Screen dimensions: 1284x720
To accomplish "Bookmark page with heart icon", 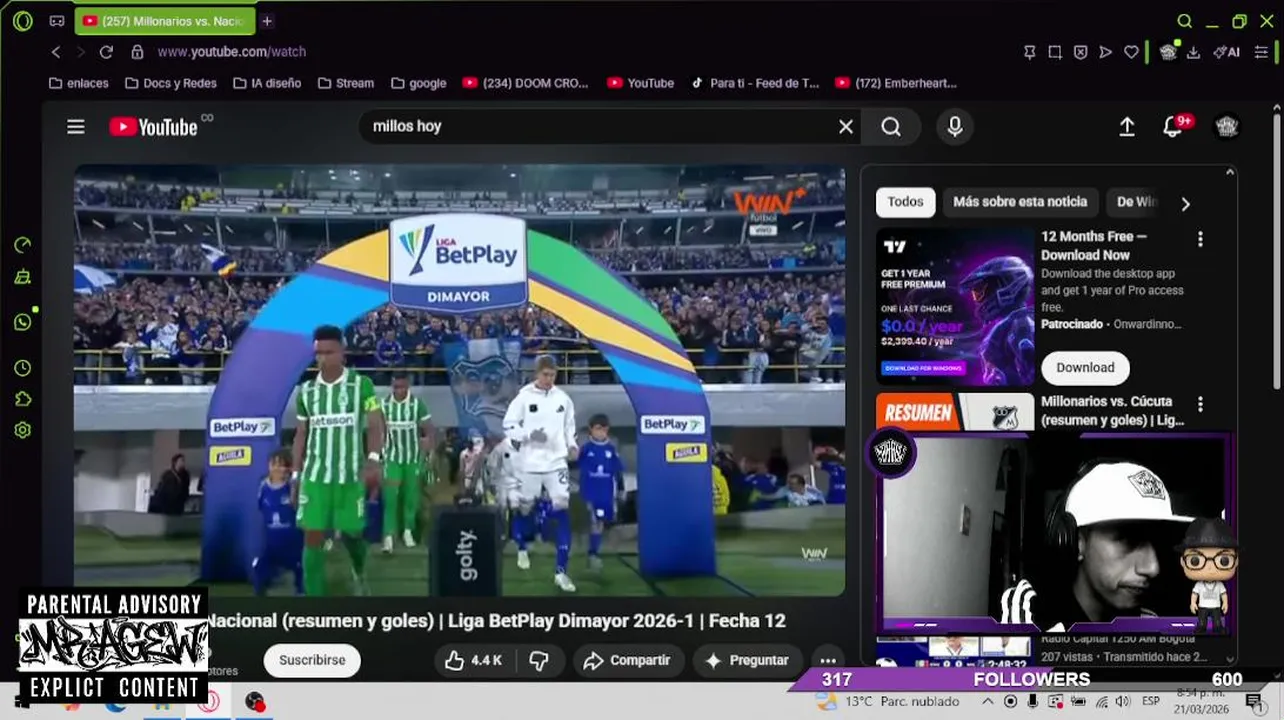I will click(x=1132, y=52).
